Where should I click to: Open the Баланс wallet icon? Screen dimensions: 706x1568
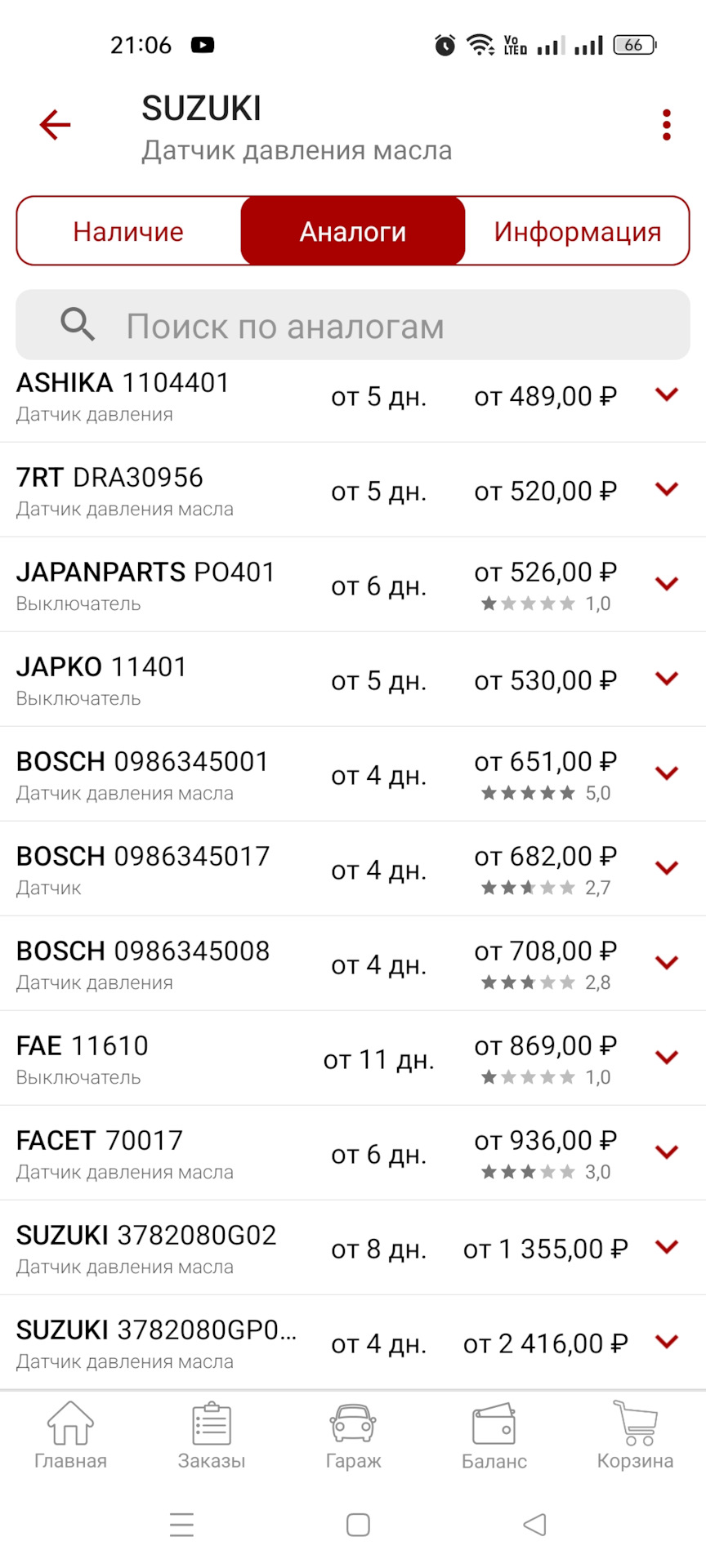(494, 1423)
